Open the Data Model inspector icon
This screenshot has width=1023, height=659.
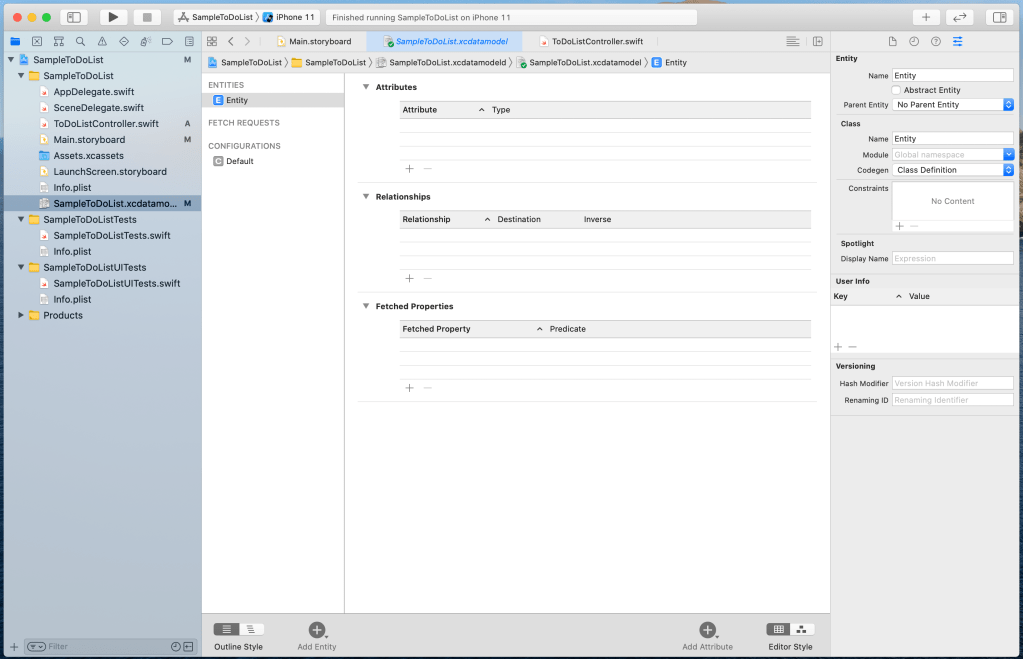pos(957,41)
